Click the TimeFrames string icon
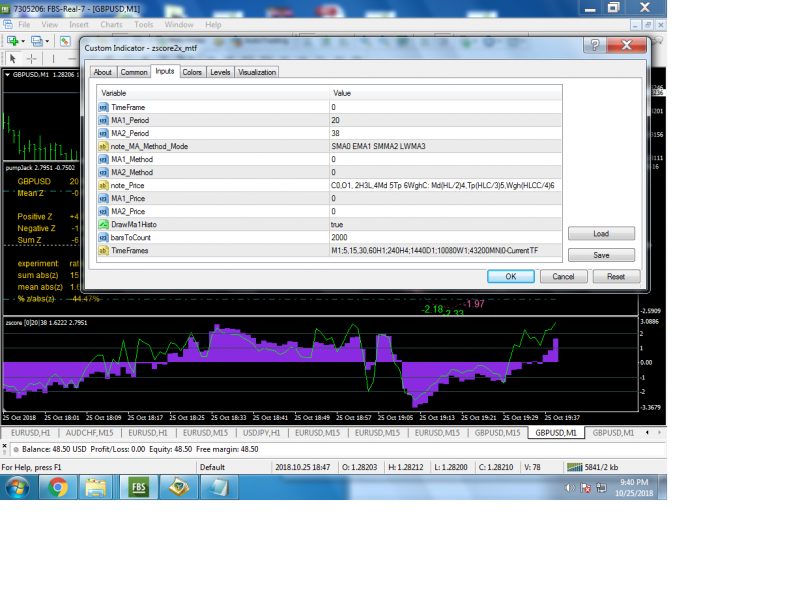 tap(104, 251)
